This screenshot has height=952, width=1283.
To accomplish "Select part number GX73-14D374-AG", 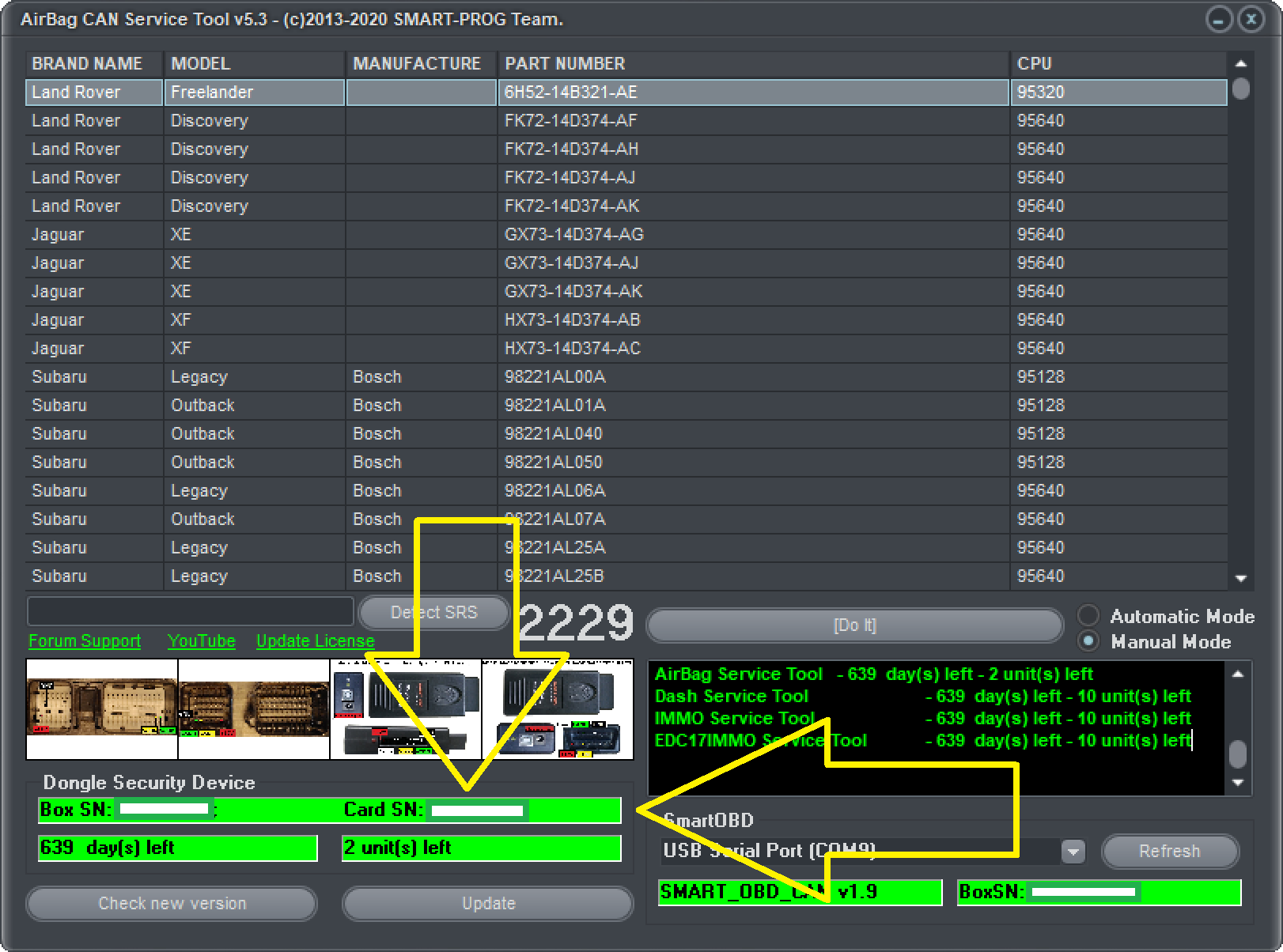I will pyautogui.click(x=573, y=234).
